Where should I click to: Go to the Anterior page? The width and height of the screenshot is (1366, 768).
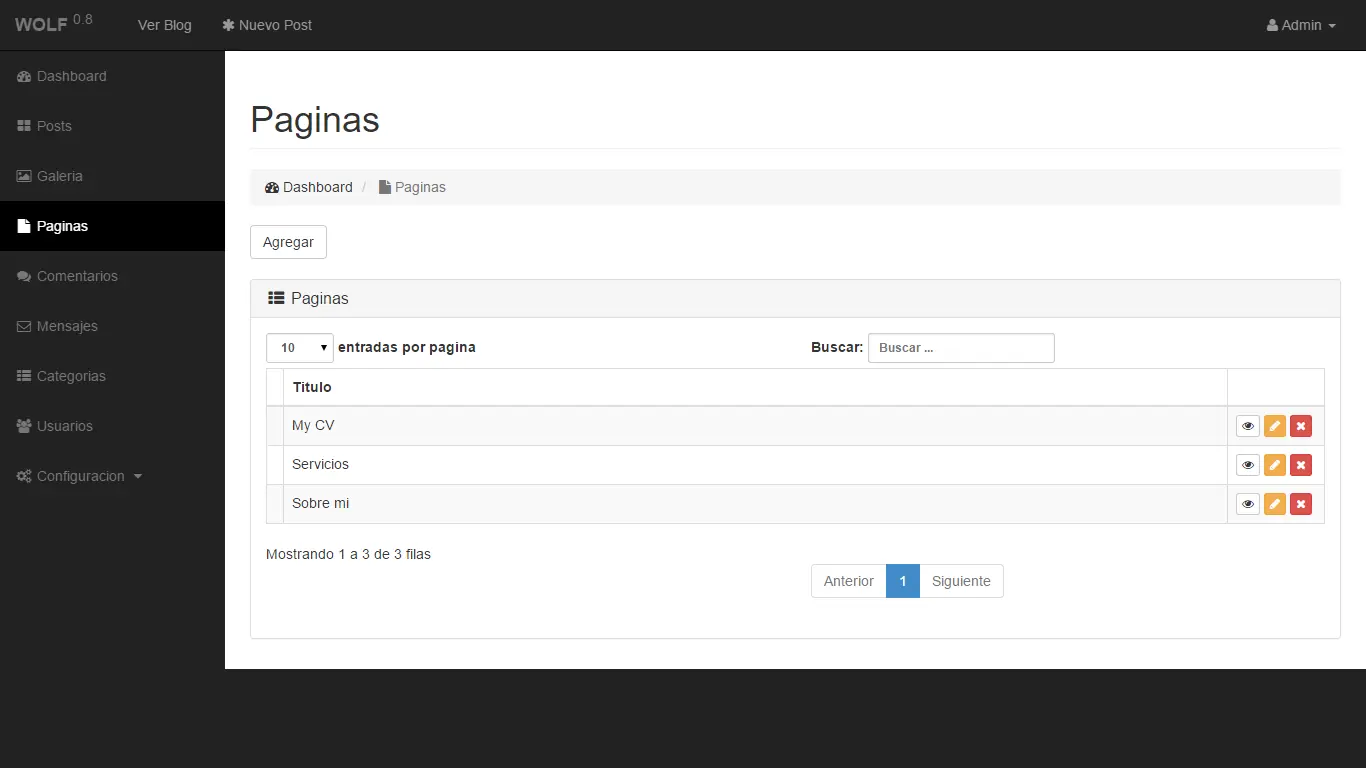pos(849,581)
